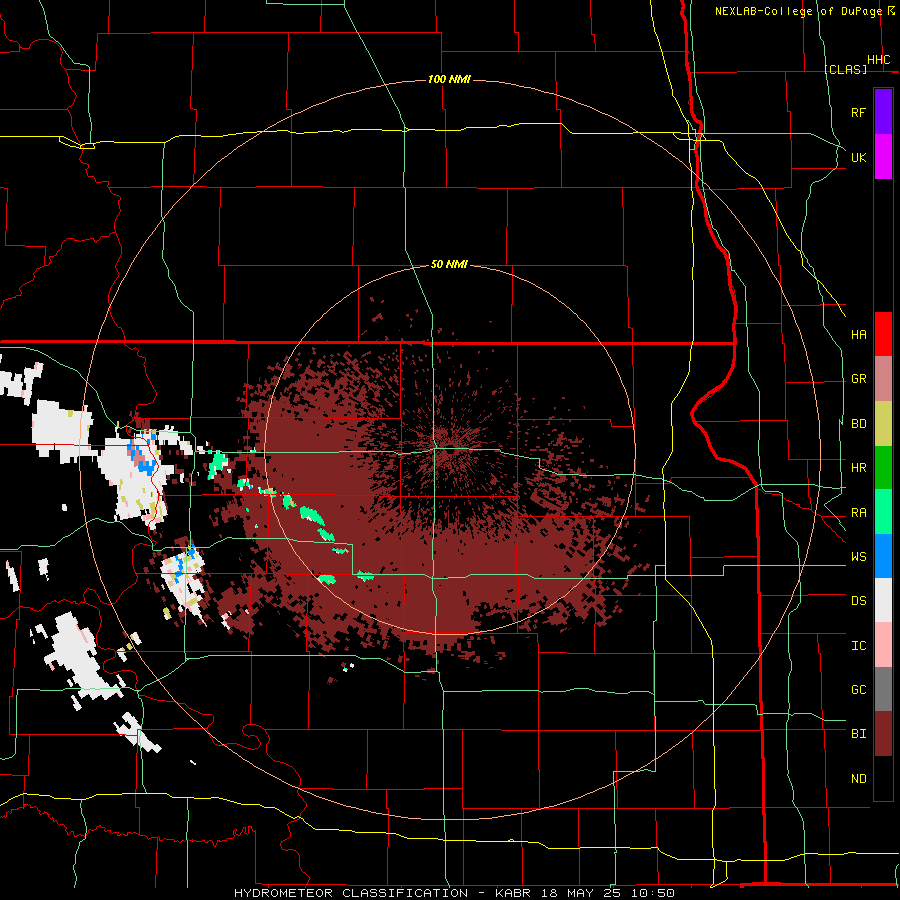Click the RF legend label
Viewport: 900px width, 900px height.
click(858, 112)
